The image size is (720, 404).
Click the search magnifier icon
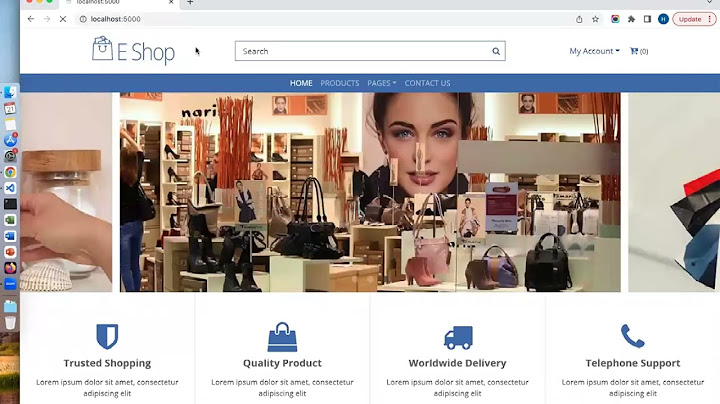(496, 51)
